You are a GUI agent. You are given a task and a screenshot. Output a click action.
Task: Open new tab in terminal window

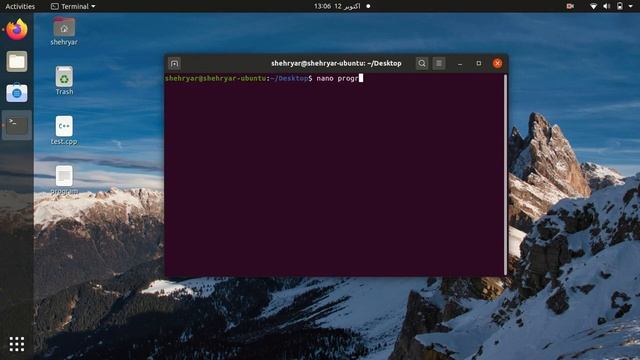(x=174, y=64)
